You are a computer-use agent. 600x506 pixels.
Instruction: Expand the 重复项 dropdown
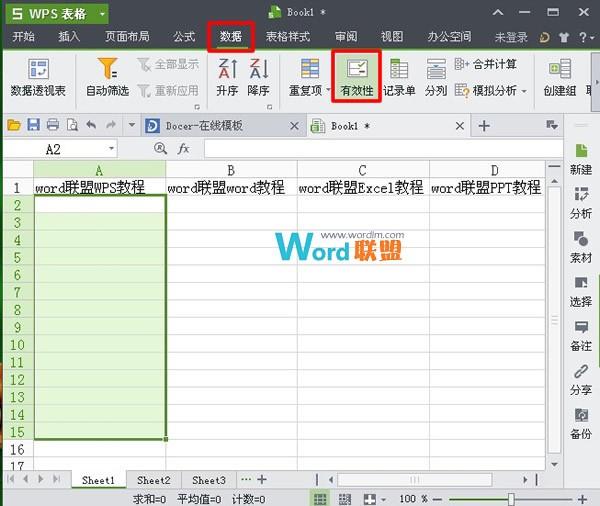306,90
